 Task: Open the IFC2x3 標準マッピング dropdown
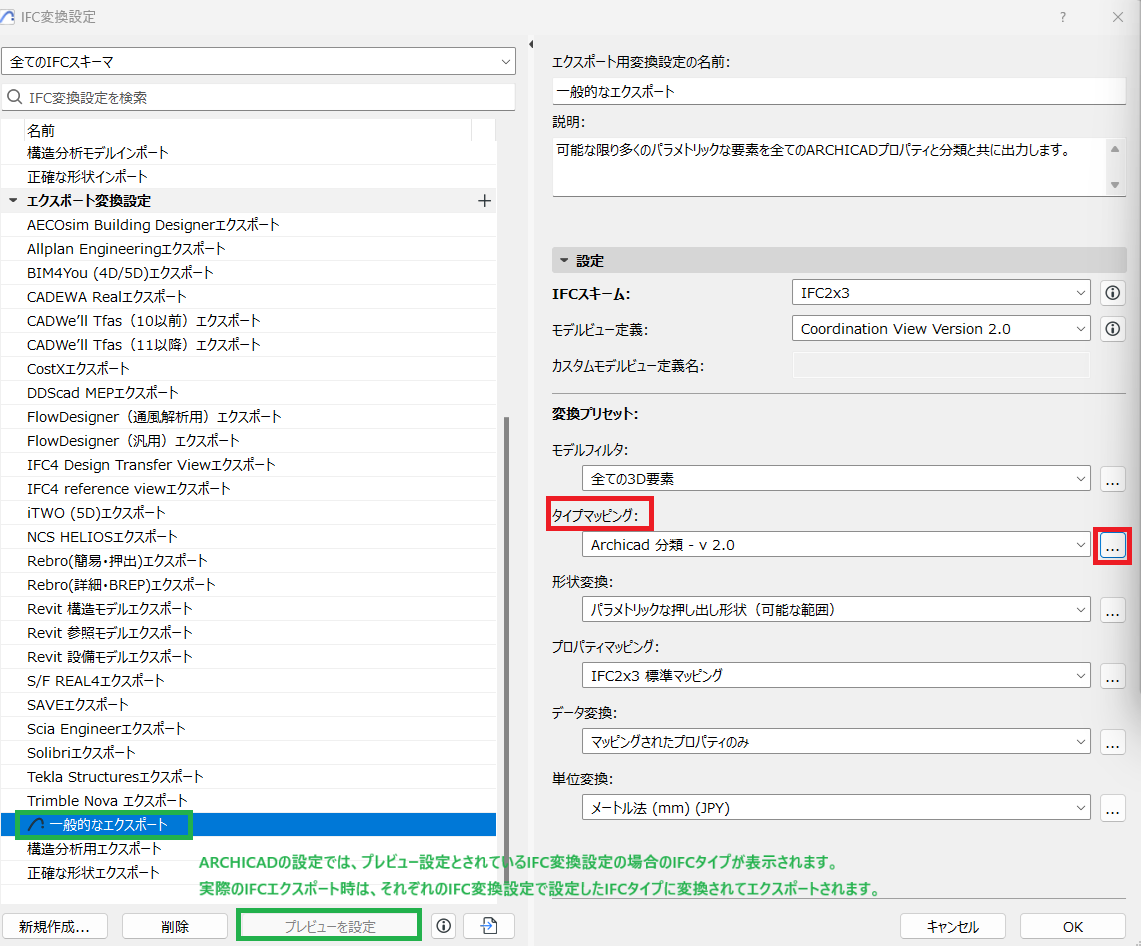[x=836, y=676]
